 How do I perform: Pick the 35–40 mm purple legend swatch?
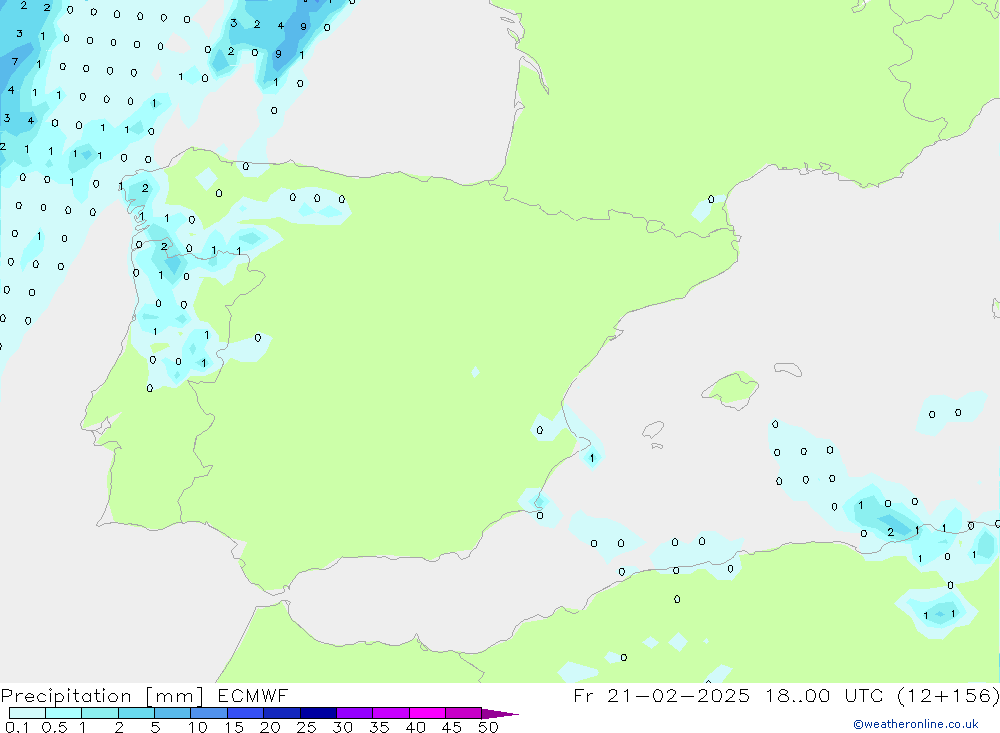pyautogui.click(x=391, y=713)
